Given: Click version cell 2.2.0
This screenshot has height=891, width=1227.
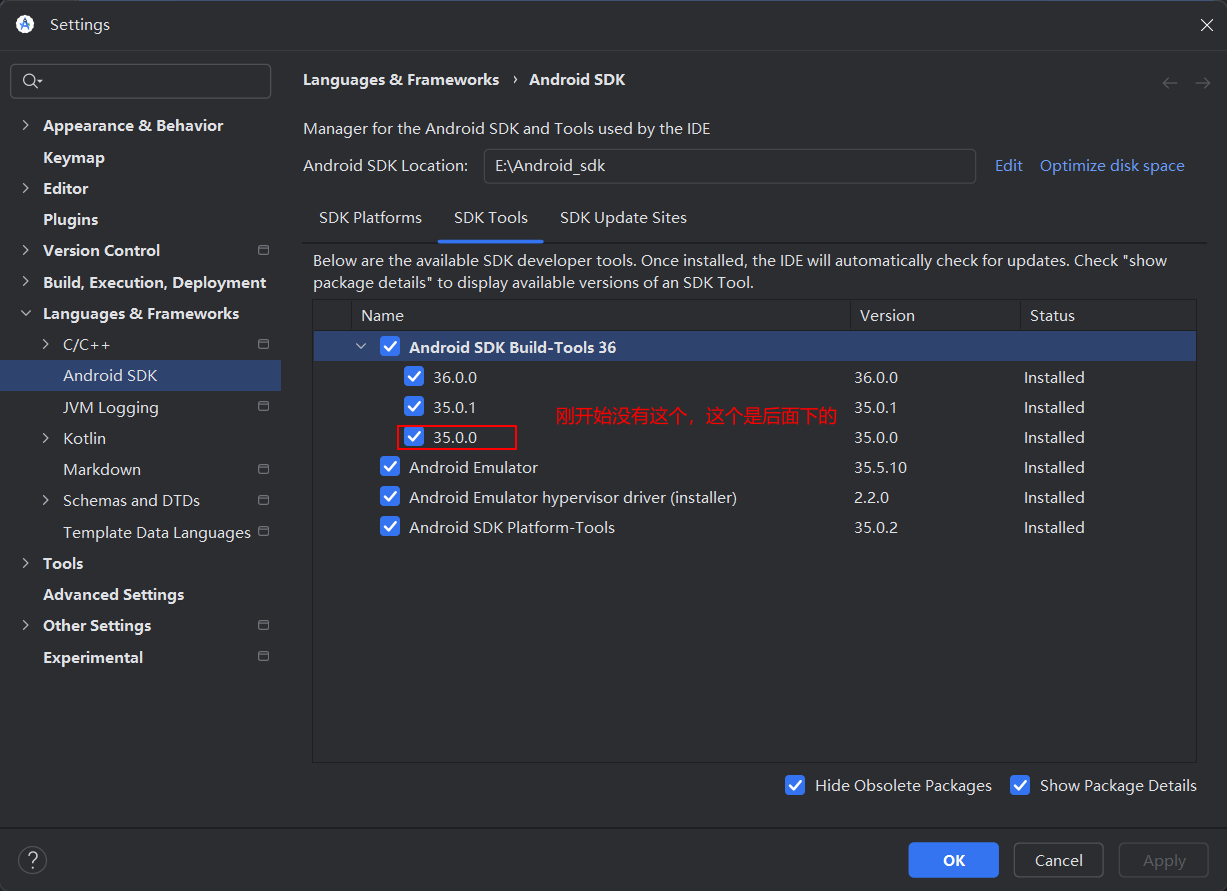Looking at the screenshot, I should click(x=871, y=497).
